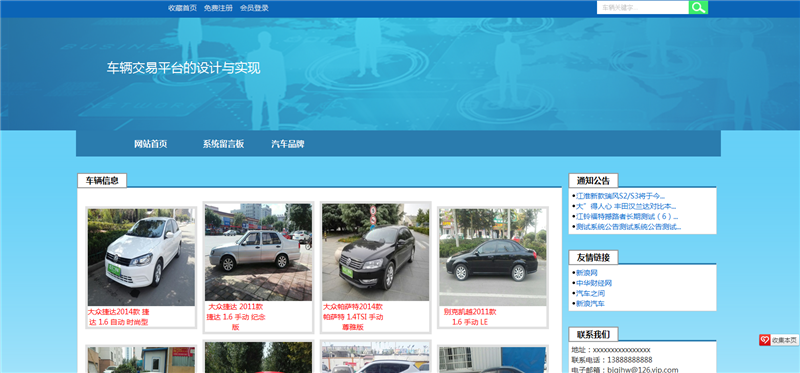Open notice 江淮新款瑞风S2/S3将于今...
800x373 pixels.
[620, 196]
